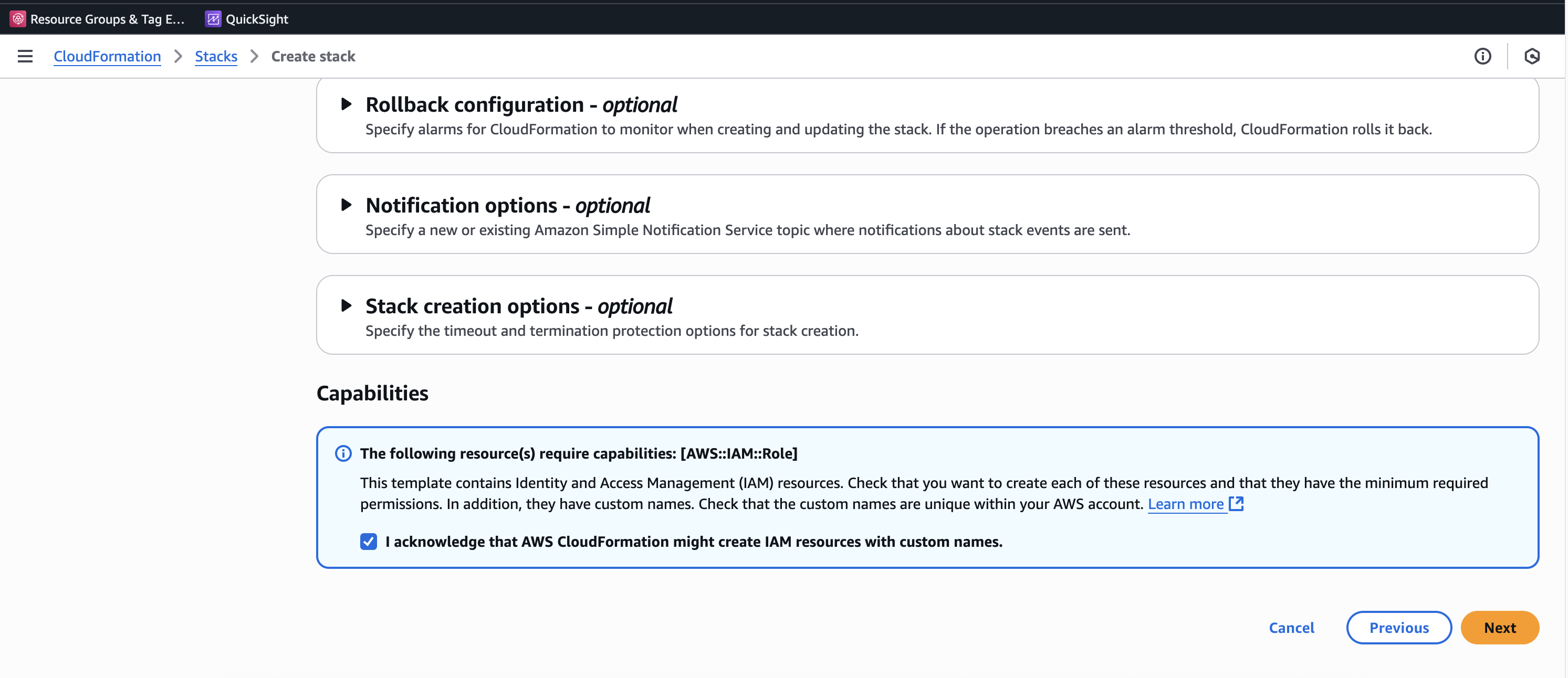The height and width of the screenshot is (678, 1568).
Task: Open the hamburger navigation menu
Action: 25,57
